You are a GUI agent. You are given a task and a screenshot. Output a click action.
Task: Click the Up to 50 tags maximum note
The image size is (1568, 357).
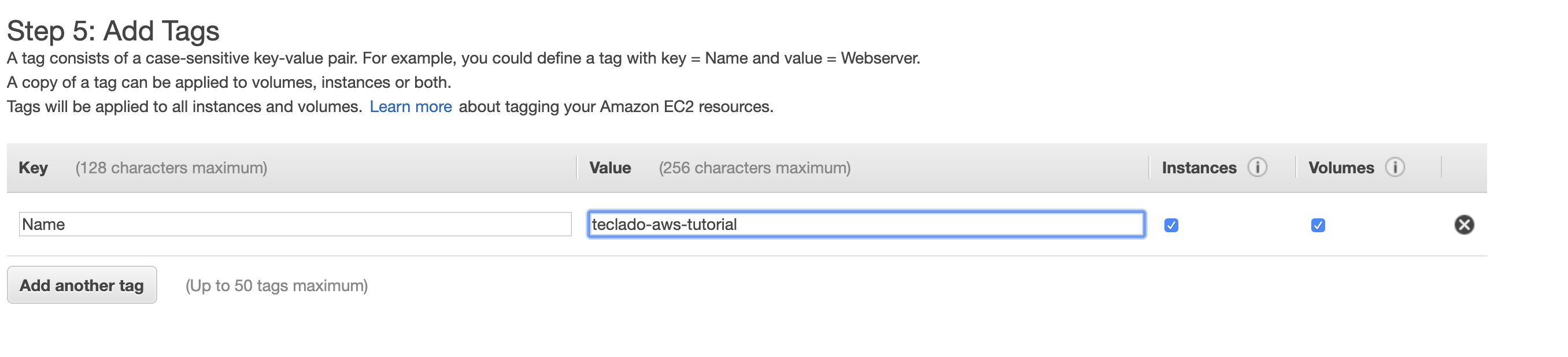276,286
